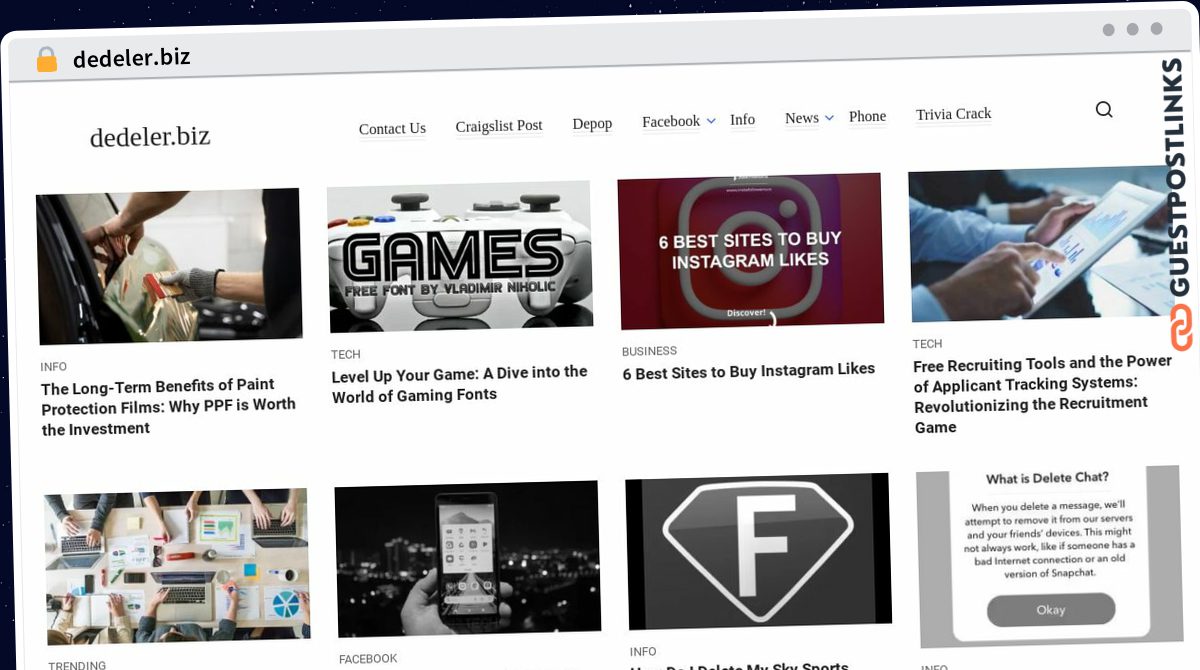Click the black-and-white phone in hand thumbnail
Image resolution: width=1200 pixels, height=670 pixels.
(x=468, y=560)
